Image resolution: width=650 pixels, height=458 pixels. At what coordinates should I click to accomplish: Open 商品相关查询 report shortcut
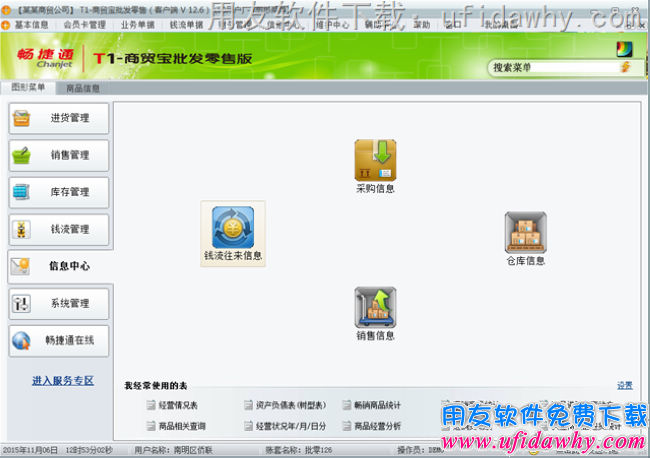(x=176, y=426)
